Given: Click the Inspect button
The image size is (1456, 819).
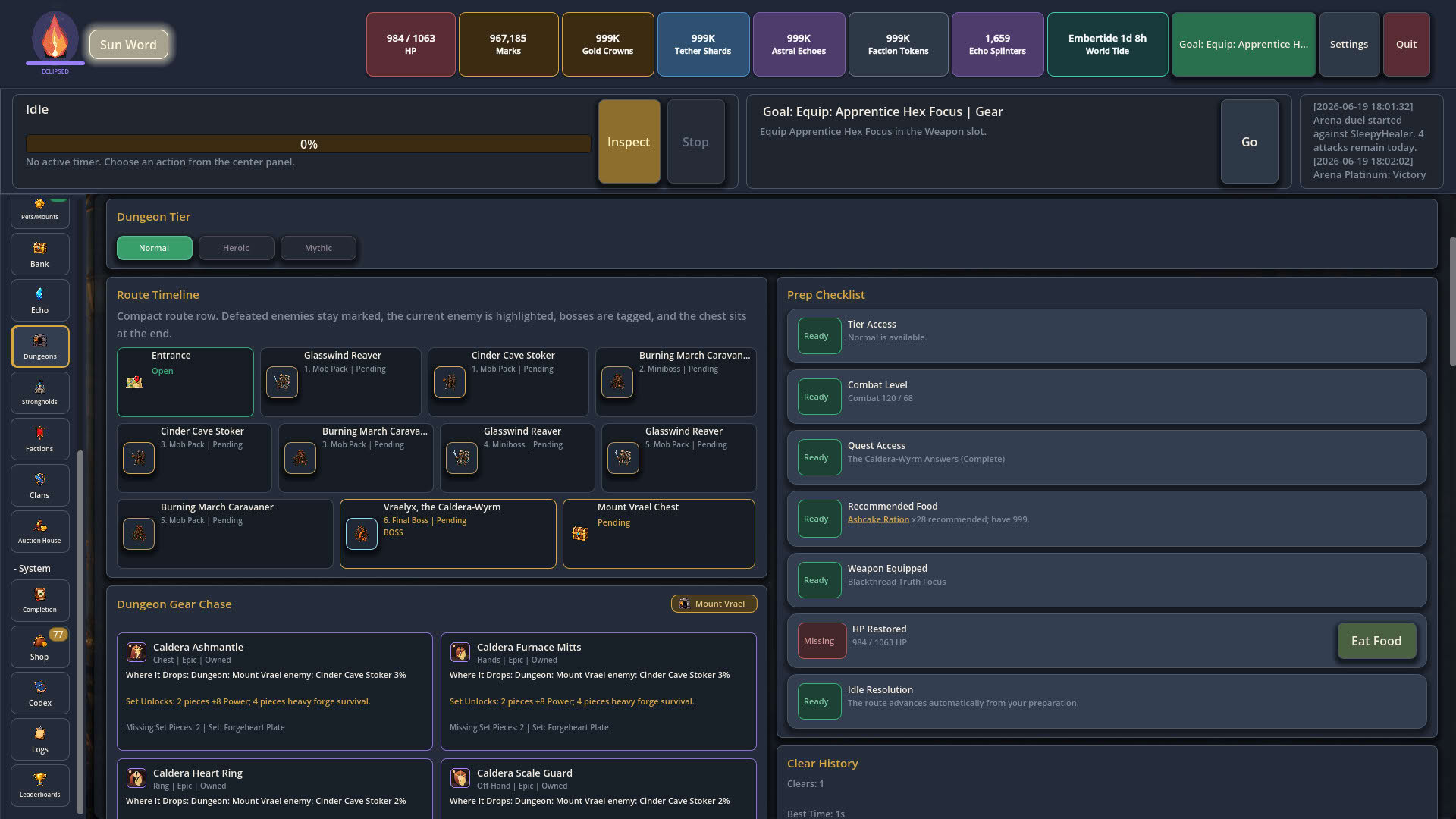Looking at the screenshot, I should click(629, 142).
